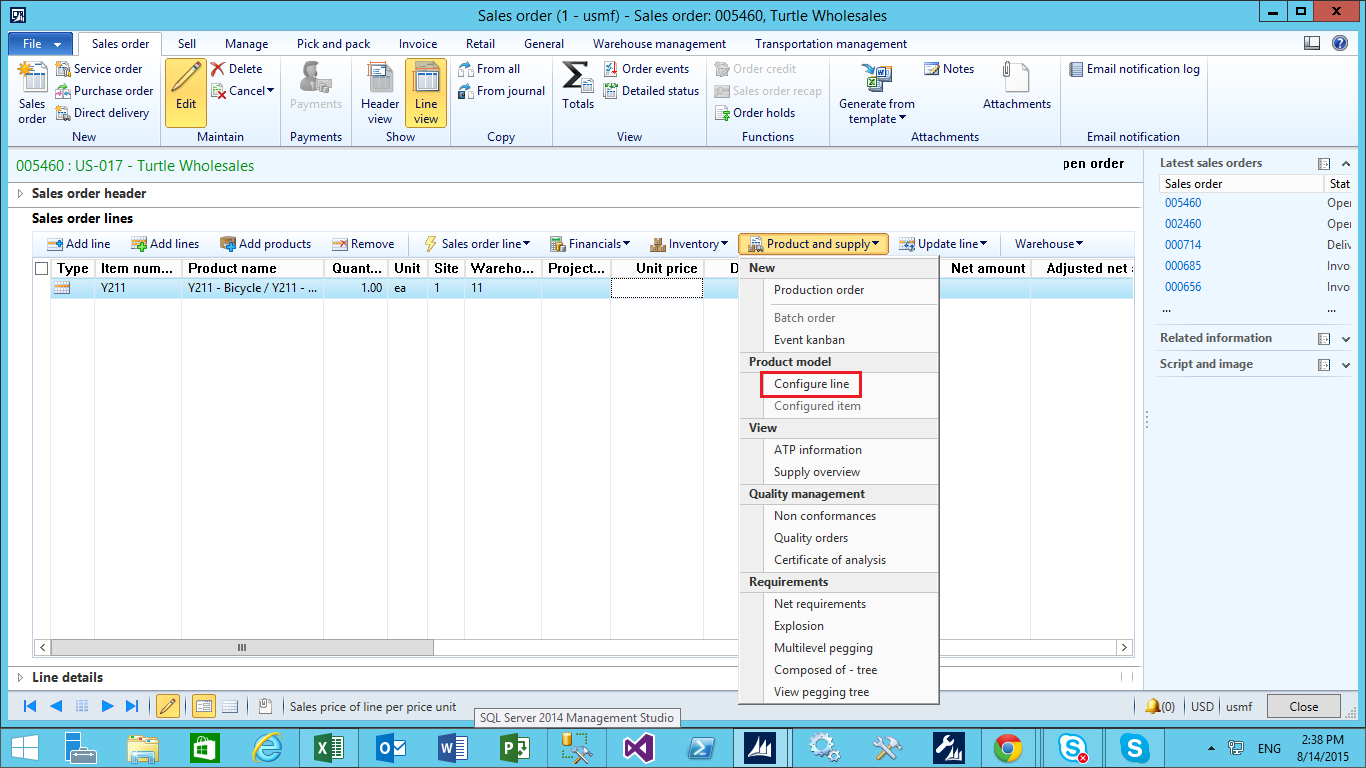
Task: Open the Totals sigma icon
Action: pyautogui.click(x=578, y=86)
